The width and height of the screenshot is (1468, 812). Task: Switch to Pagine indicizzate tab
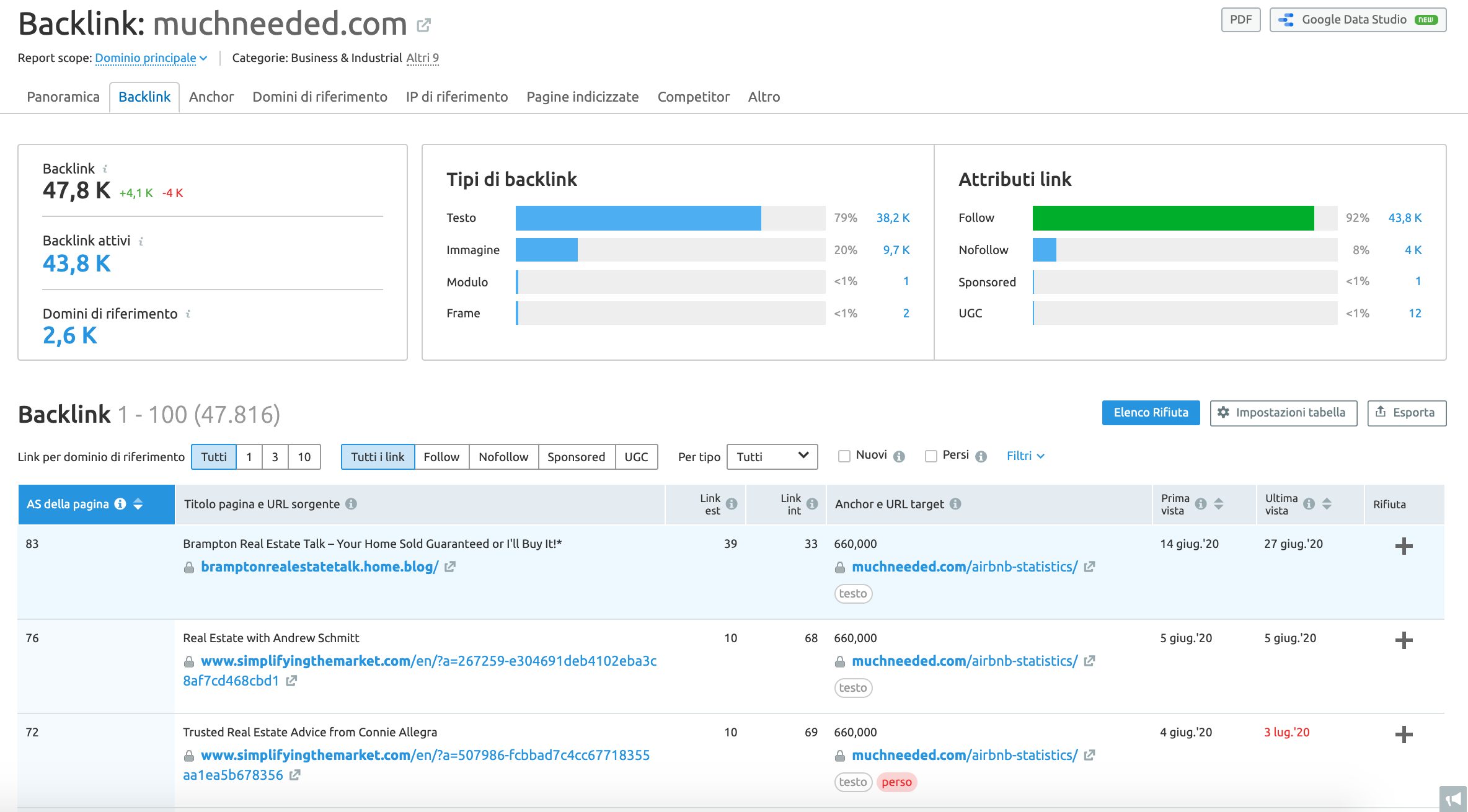pos(583,97)
